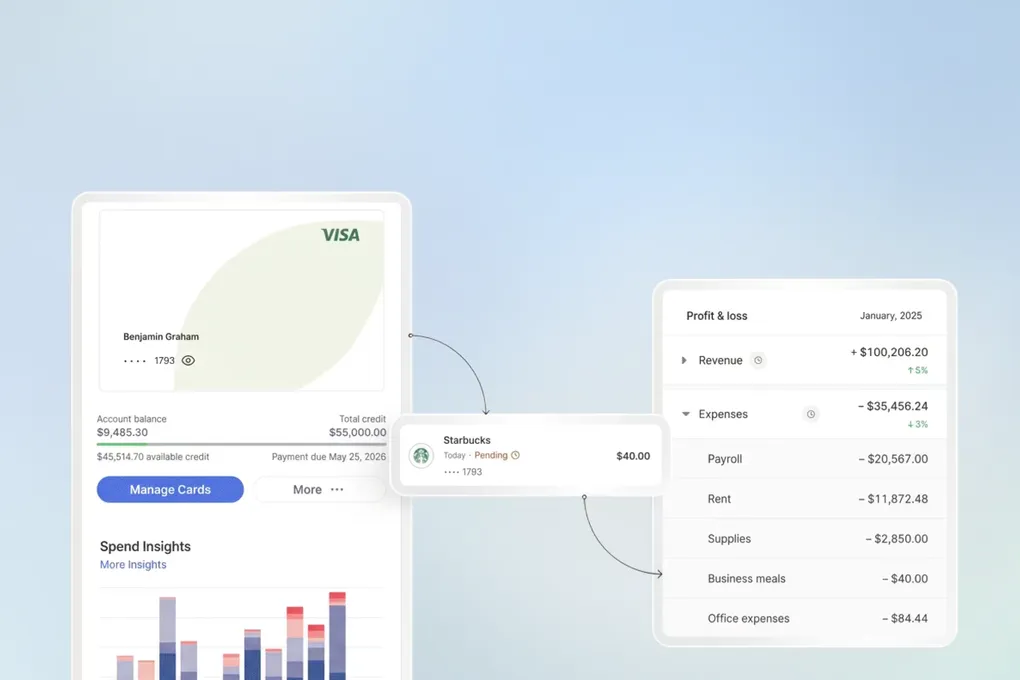Click the Starbucks transaction name
The image size is (1020, 680).
tap(467, 441)
